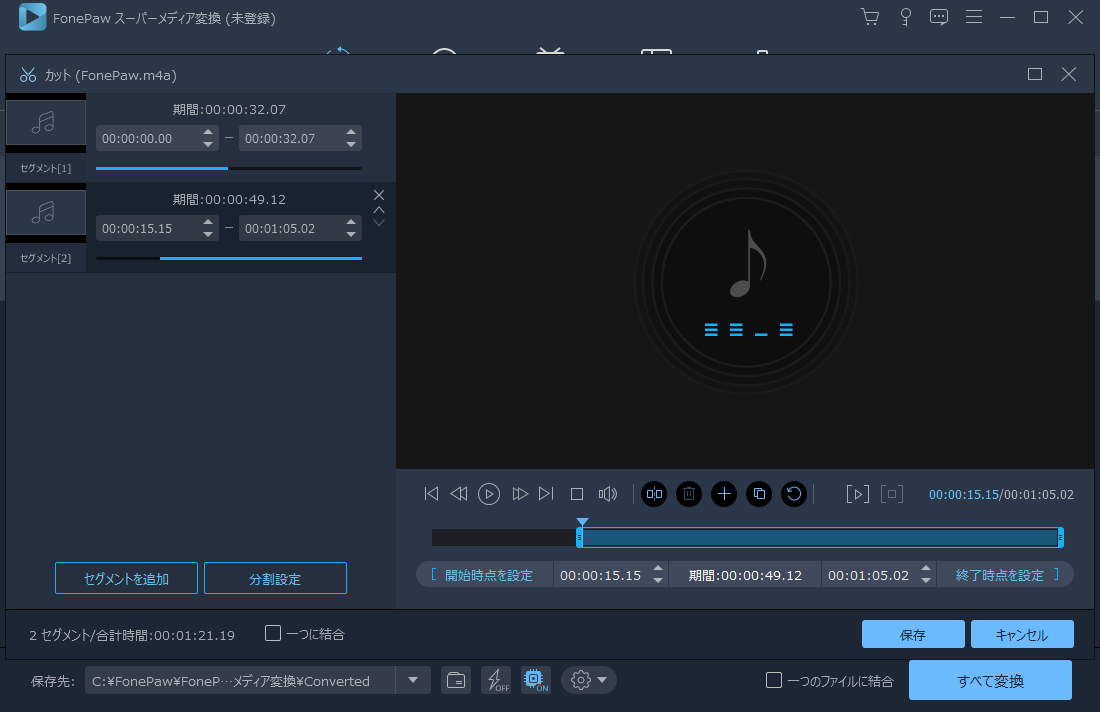1100x712 pixels.
Task: Open the shopping cart purchase icon
Action: click(x=870, y=17)
